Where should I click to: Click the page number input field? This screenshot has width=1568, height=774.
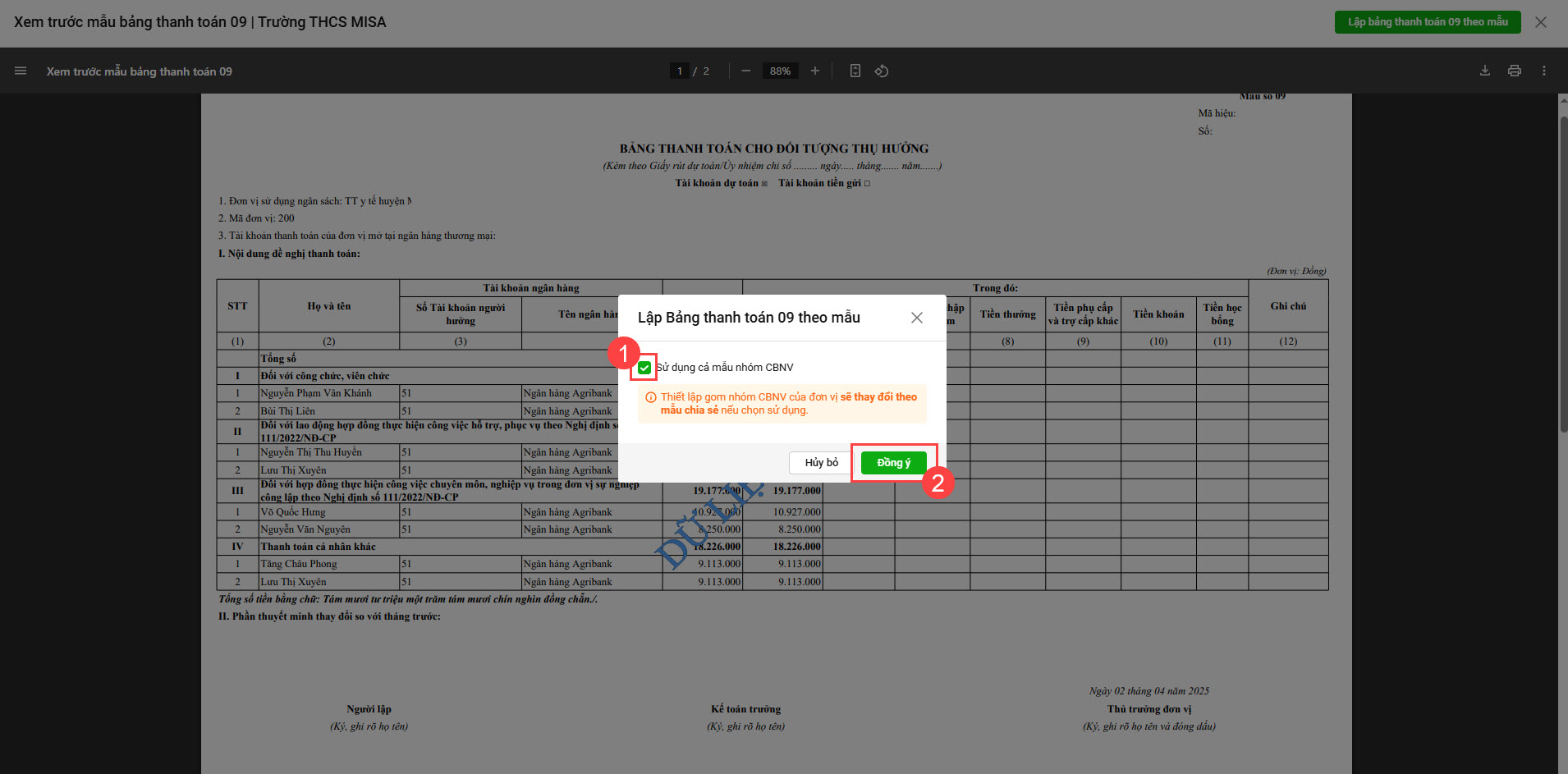click(680, 71)
